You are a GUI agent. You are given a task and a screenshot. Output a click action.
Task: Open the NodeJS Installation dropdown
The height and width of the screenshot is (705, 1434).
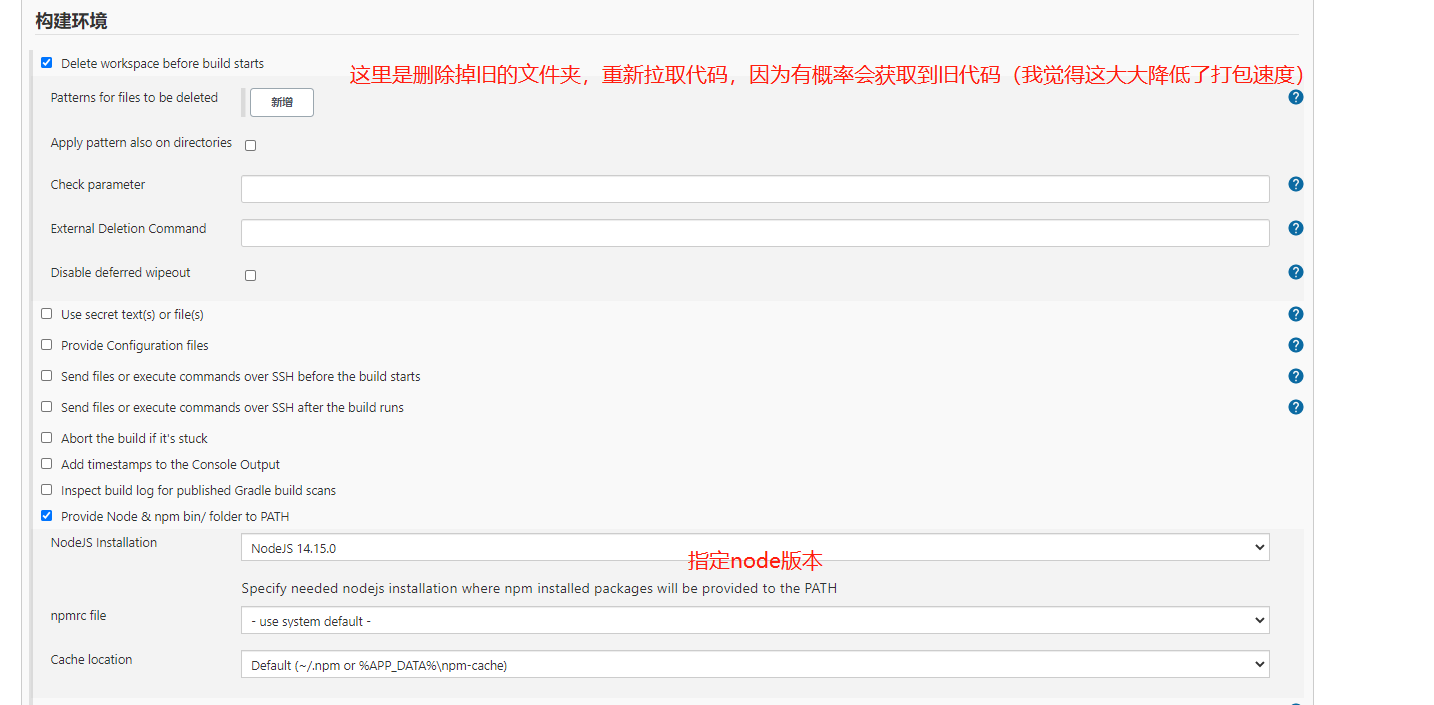pyautogui.click(x=755, y=547)
